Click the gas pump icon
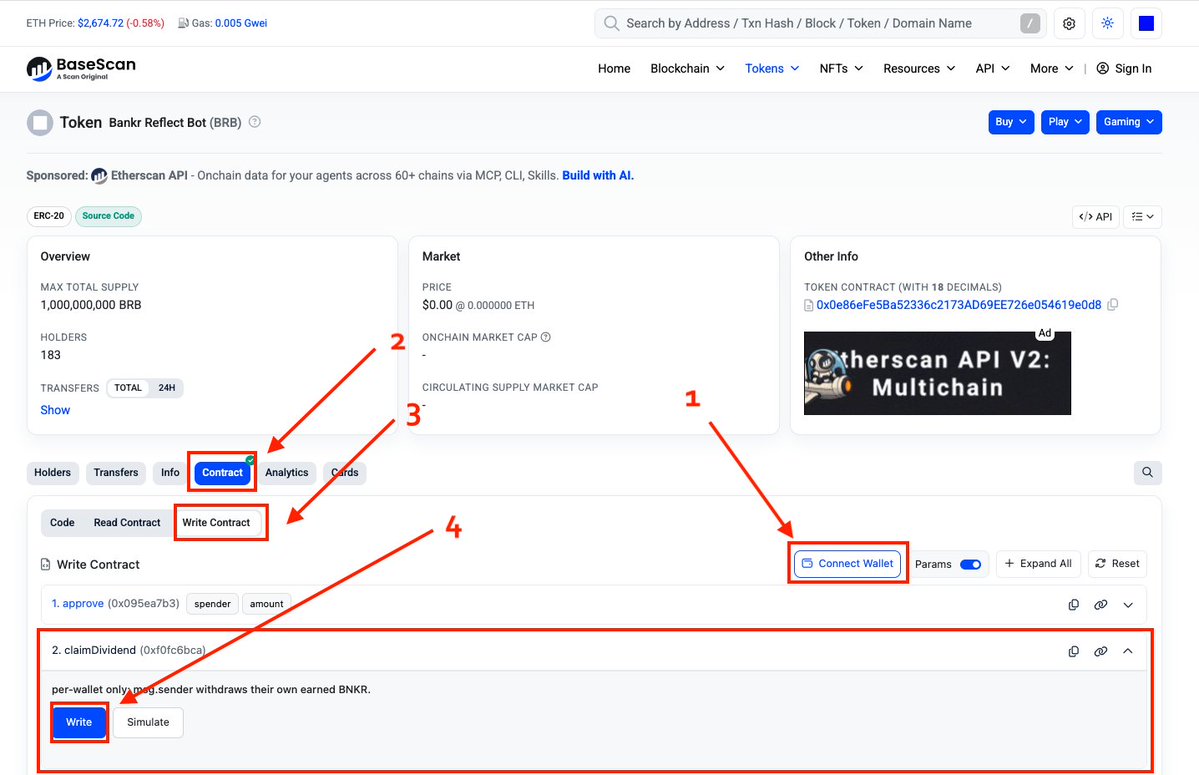 [x=184, y=23]
